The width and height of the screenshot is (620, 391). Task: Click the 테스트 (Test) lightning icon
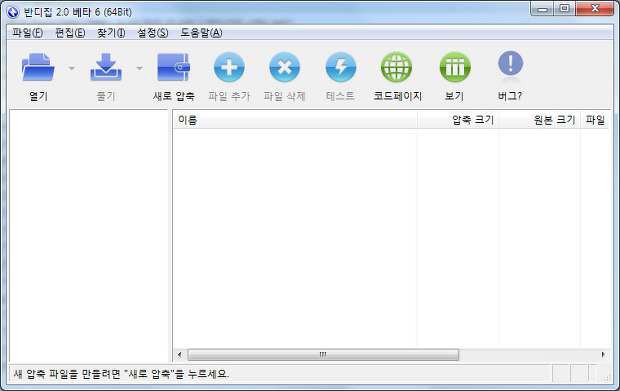pos(340,67)
